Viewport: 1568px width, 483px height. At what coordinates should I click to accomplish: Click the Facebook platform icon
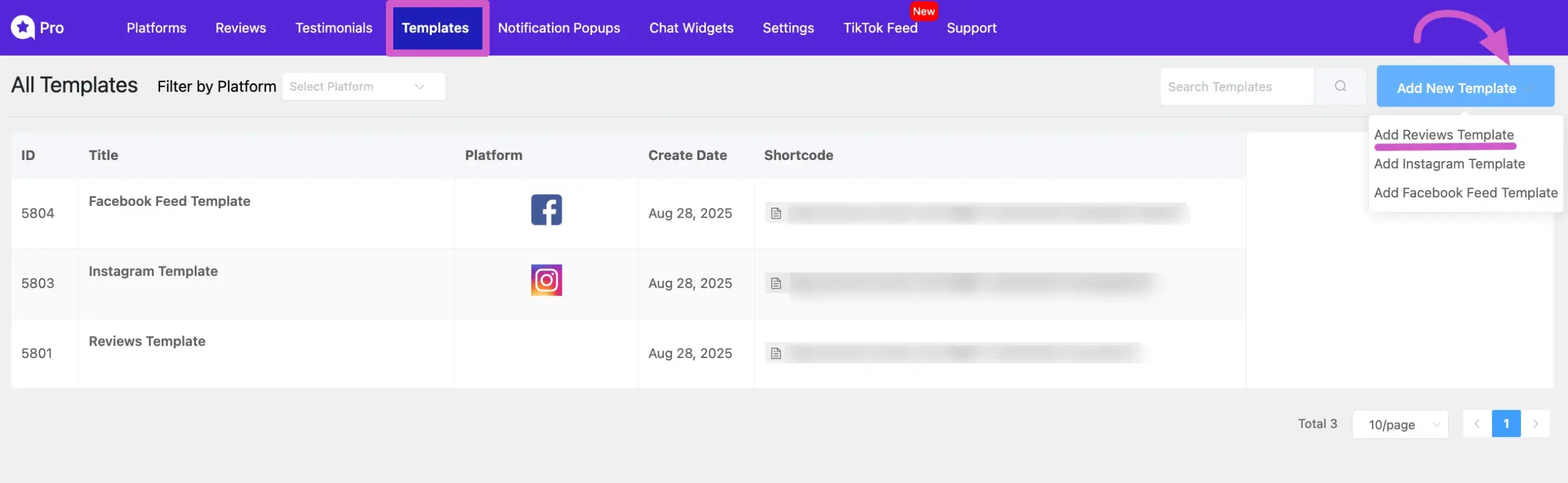(546, 210)
